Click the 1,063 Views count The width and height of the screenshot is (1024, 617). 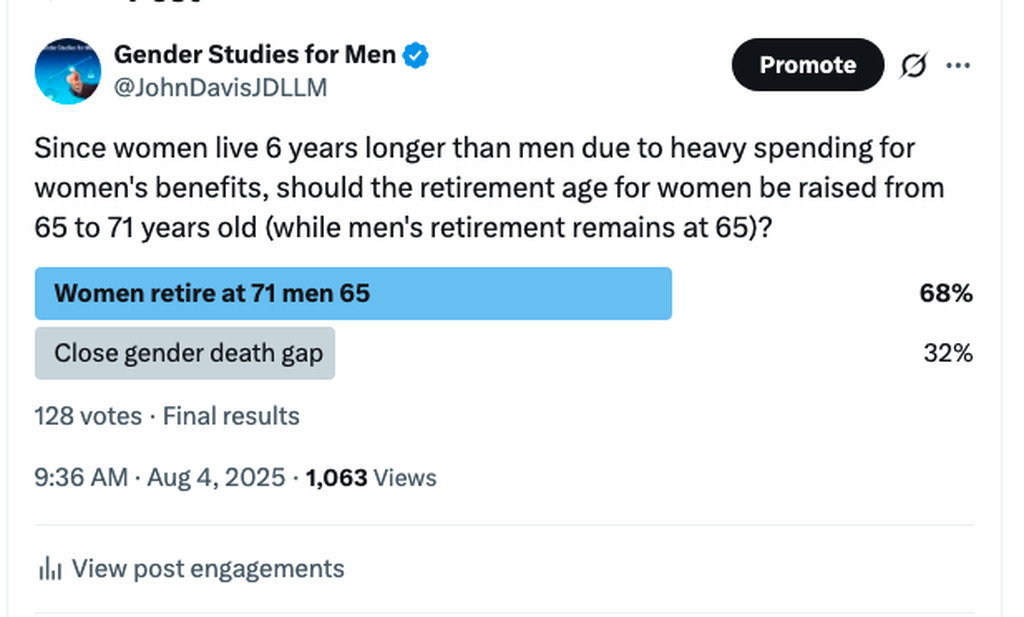click(x=371, y=478)
